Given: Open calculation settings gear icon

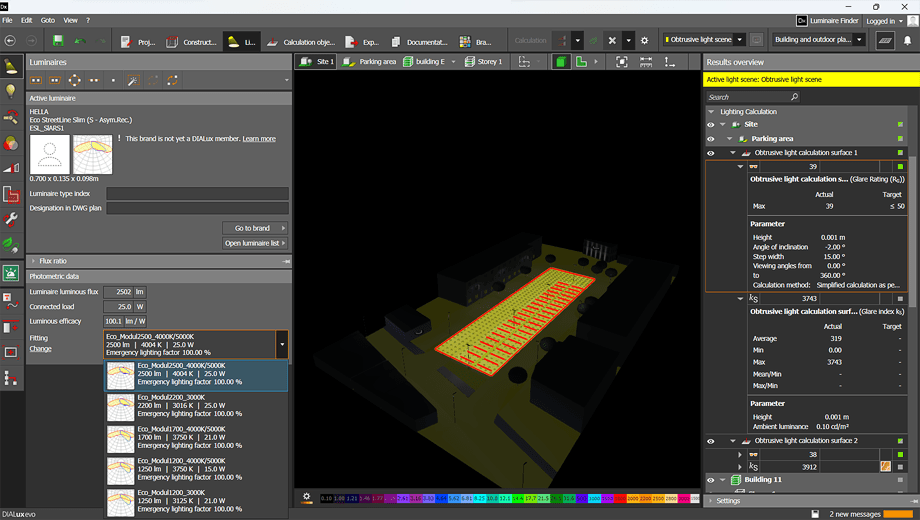Looking at the screenshot, I should coord(644,41).
